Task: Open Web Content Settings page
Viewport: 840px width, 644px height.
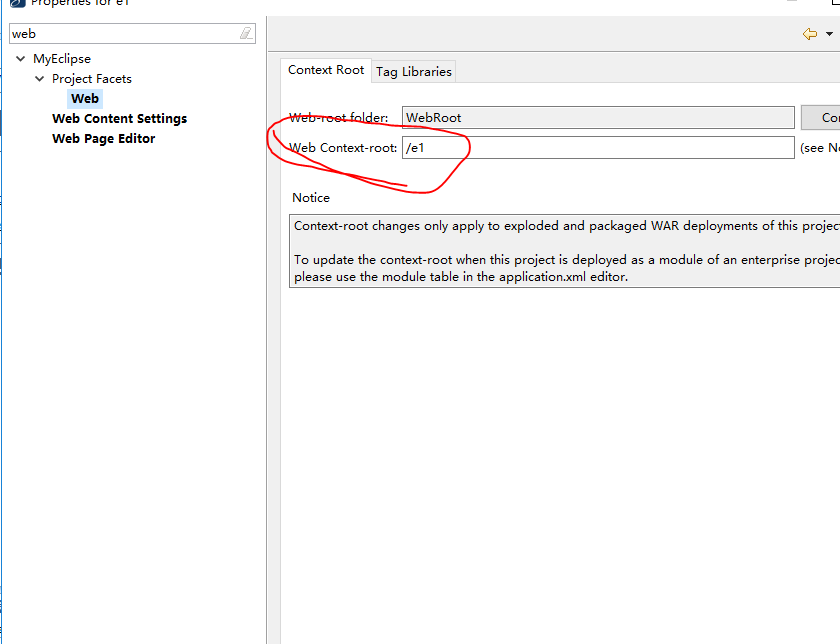Action: click(119, 118)
